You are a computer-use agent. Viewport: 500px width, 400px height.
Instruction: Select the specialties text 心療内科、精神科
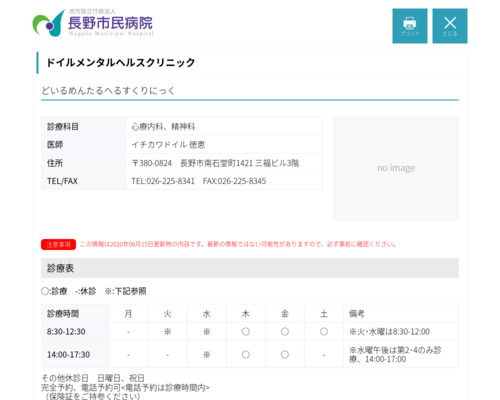[x=163, y=127]
